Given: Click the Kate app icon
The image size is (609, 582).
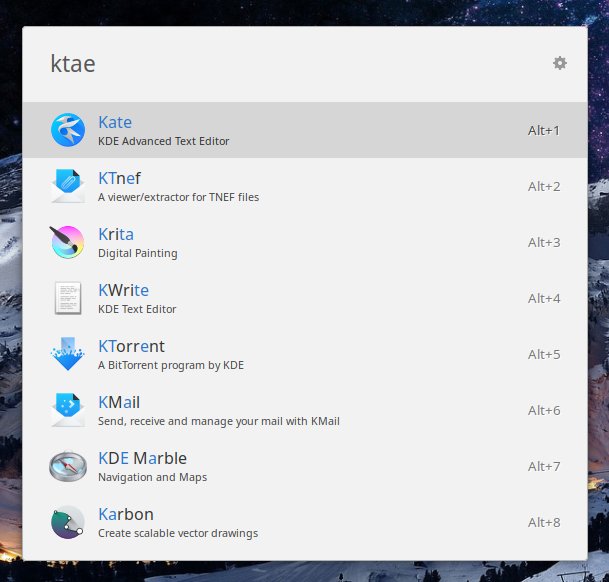Looking at the screenshot, I should [x=68, y=130].
